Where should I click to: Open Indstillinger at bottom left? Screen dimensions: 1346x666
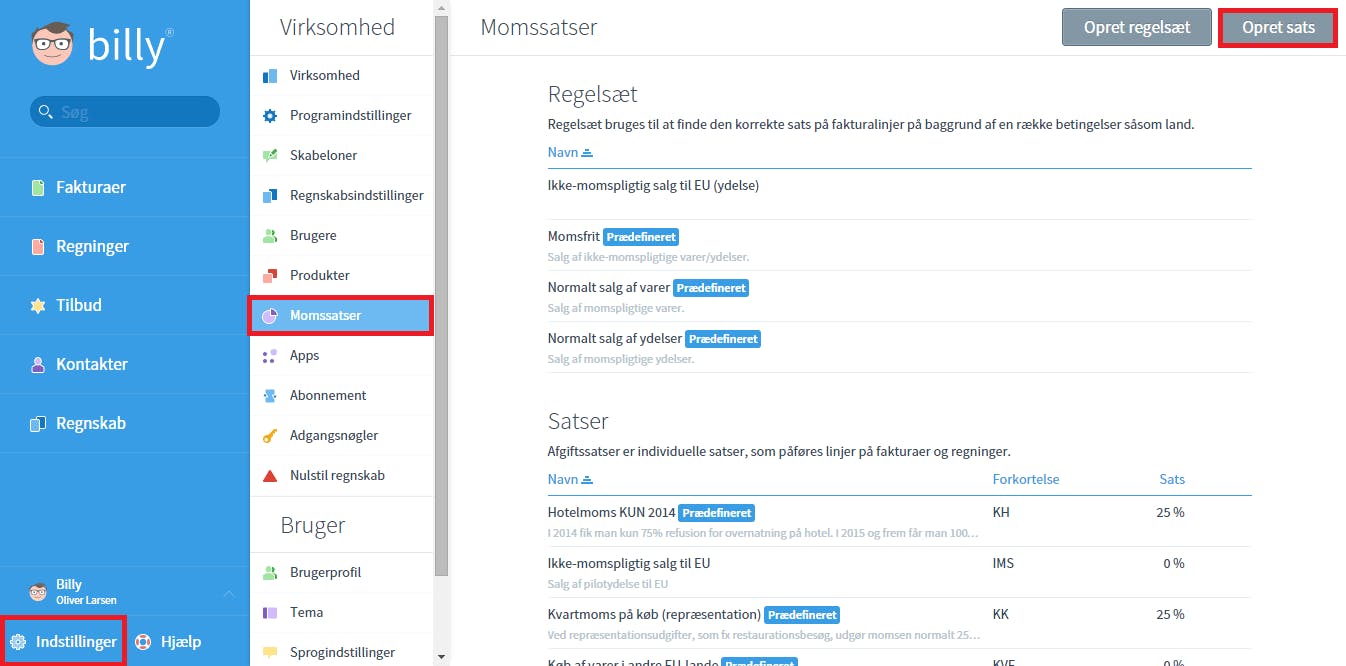(x=63, y=642)
